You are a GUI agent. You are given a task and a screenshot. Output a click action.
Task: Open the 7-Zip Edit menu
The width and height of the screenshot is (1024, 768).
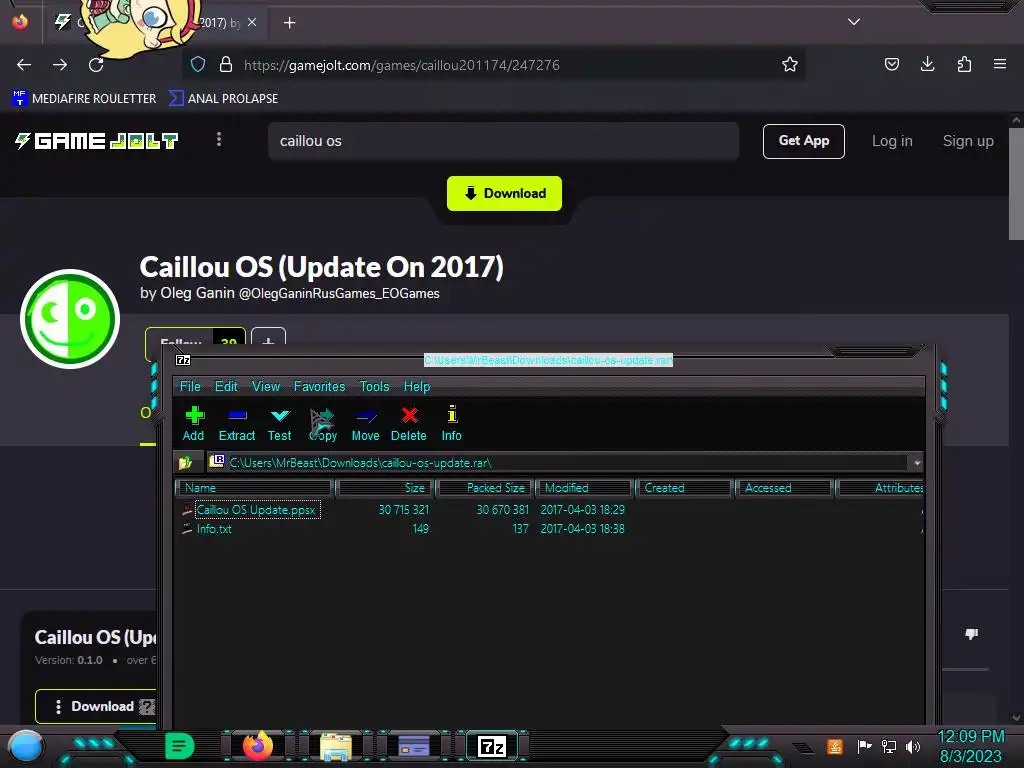coord(226,386)
